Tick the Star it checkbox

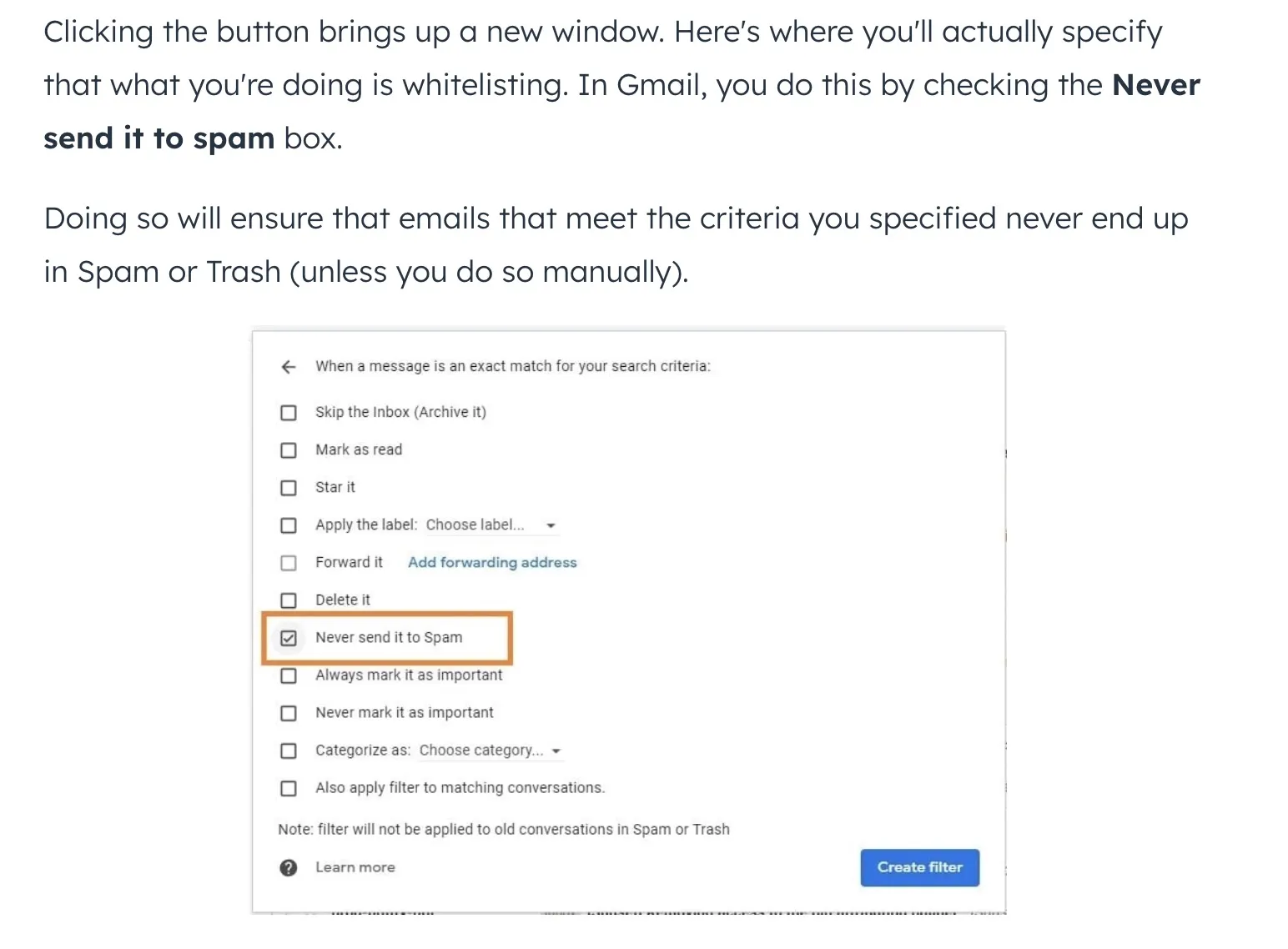point(289,488)
